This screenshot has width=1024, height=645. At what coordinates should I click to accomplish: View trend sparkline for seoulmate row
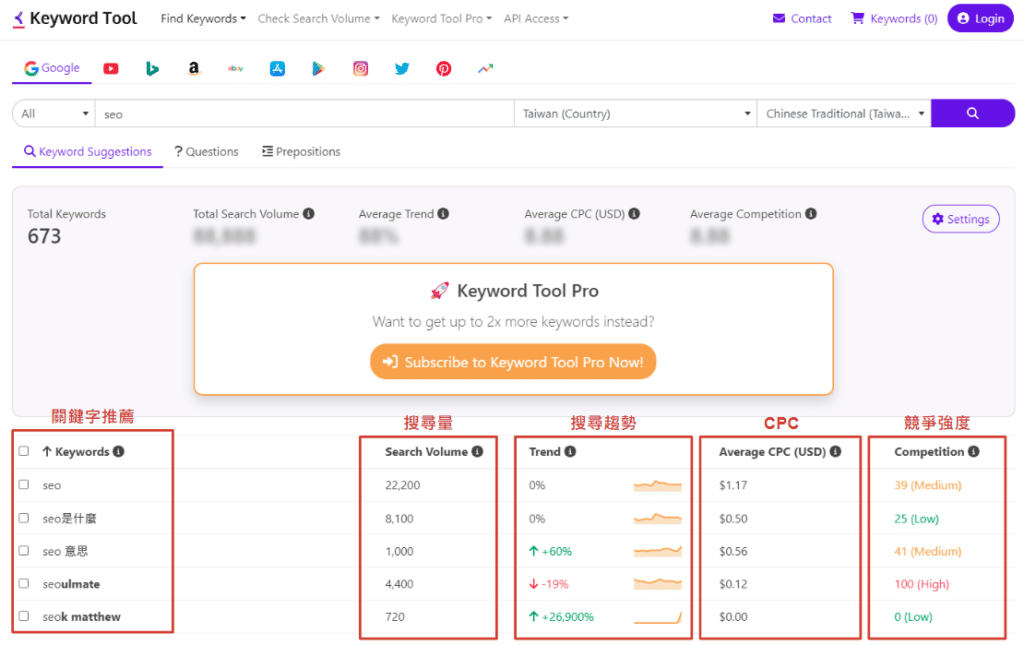pyautogui.click(x=658, y=584)
